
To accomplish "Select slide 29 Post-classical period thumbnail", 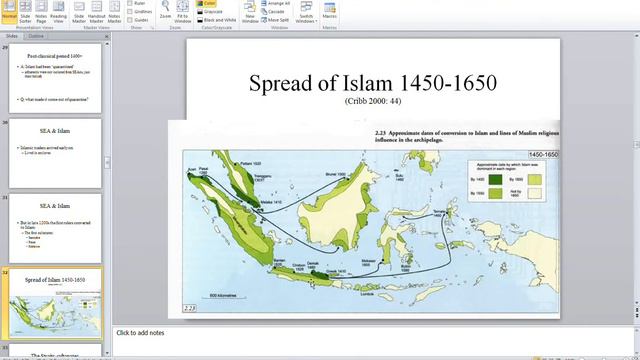I will (x=55, y=78).
